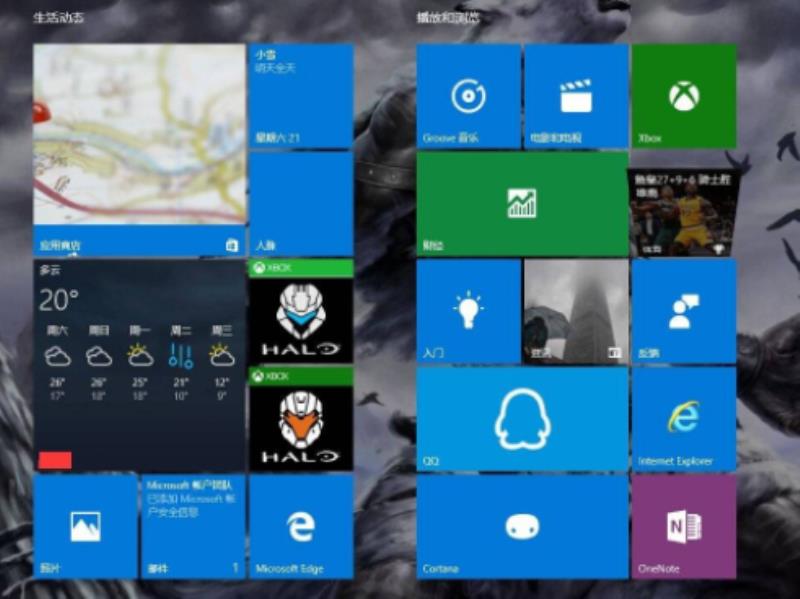Click the Tuesday (周二) forecast icon in weather tile
The height and width of the screenshot is (599, 800).
[x=181, y=356]
